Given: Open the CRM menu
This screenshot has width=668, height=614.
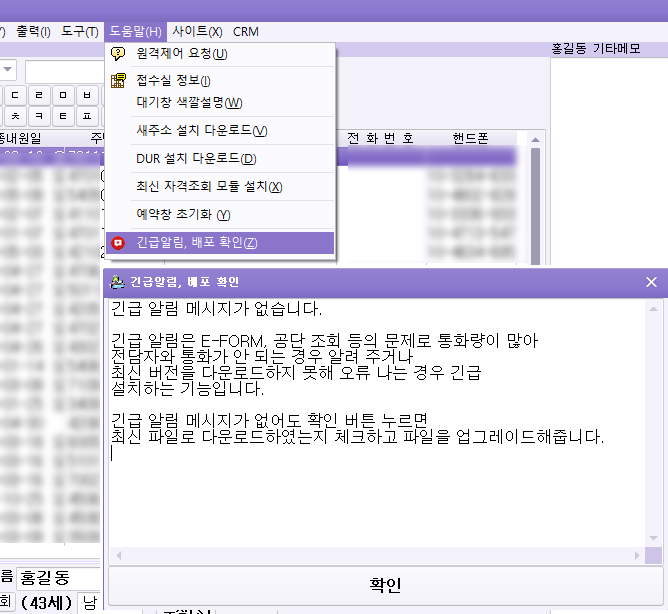Looking at the screenshot, I should (245, 31).
